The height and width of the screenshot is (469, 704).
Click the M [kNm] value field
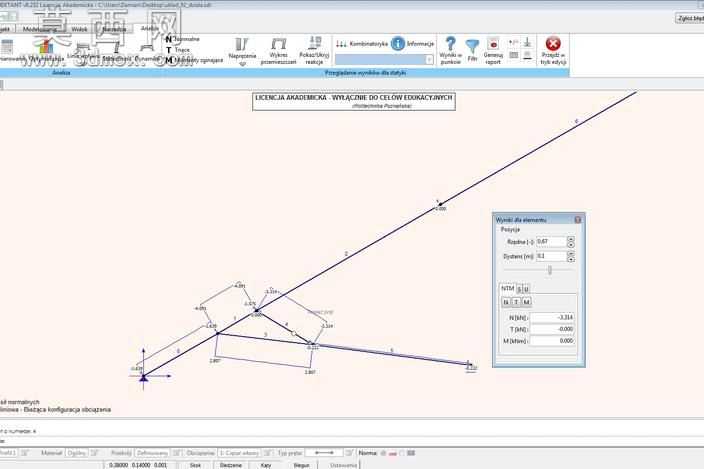tap(553, 341)
